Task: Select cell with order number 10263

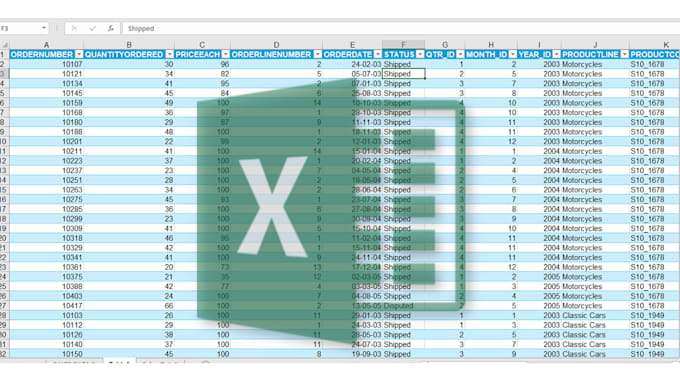Action: point(46,190)
